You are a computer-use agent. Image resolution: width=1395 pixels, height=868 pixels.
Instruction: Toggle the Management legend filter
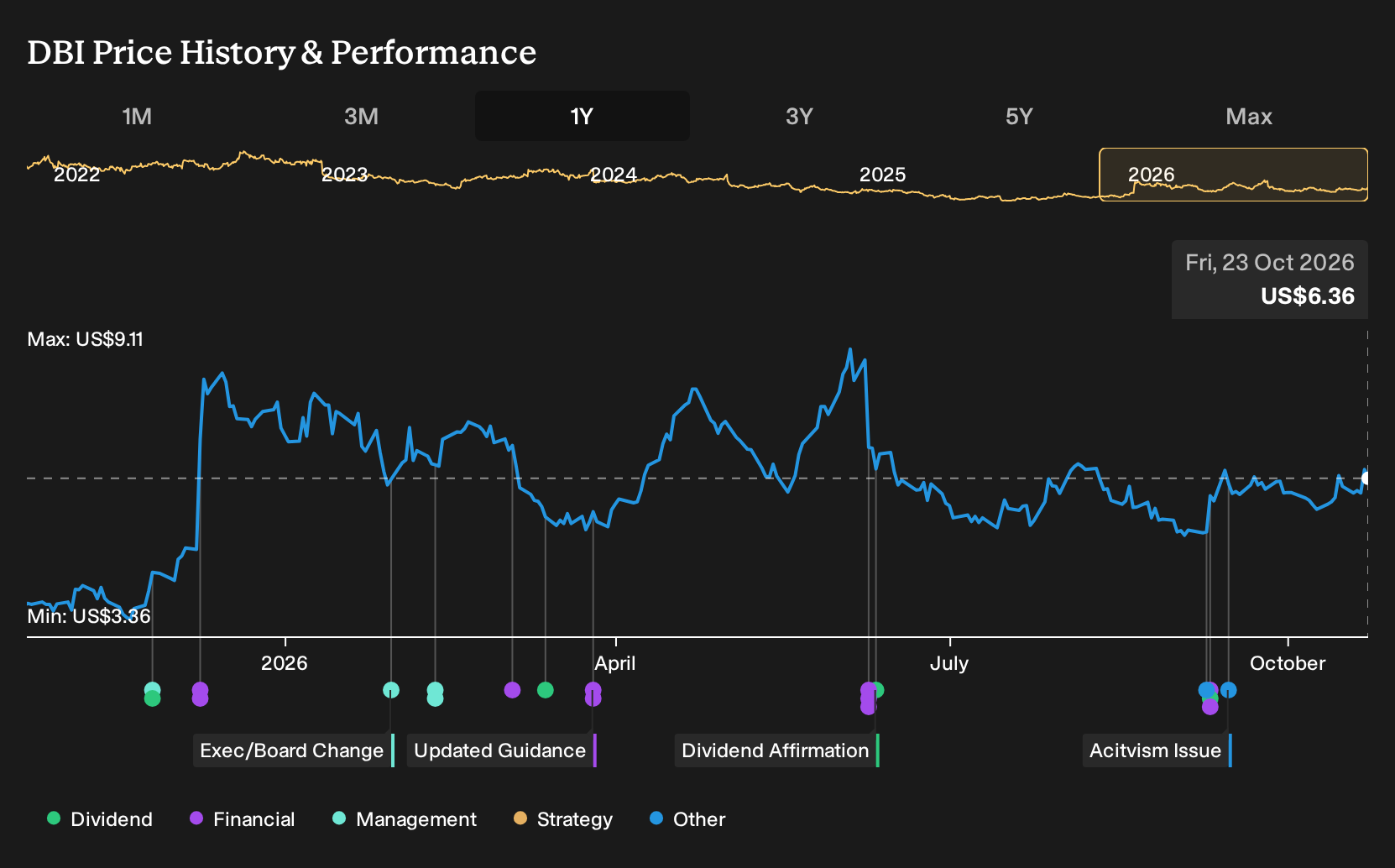(x=405, y=818)
